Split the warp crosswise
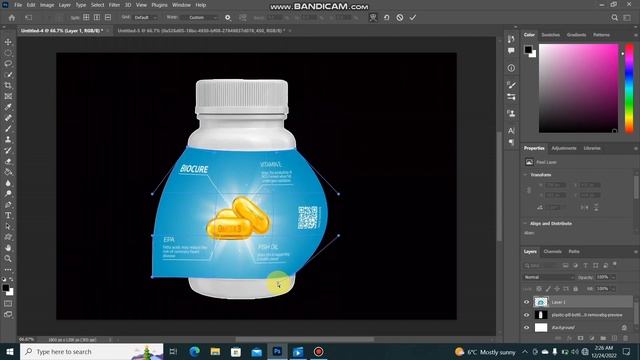The width and height of the screenshot is (640, 360). (x=86, y=18)
